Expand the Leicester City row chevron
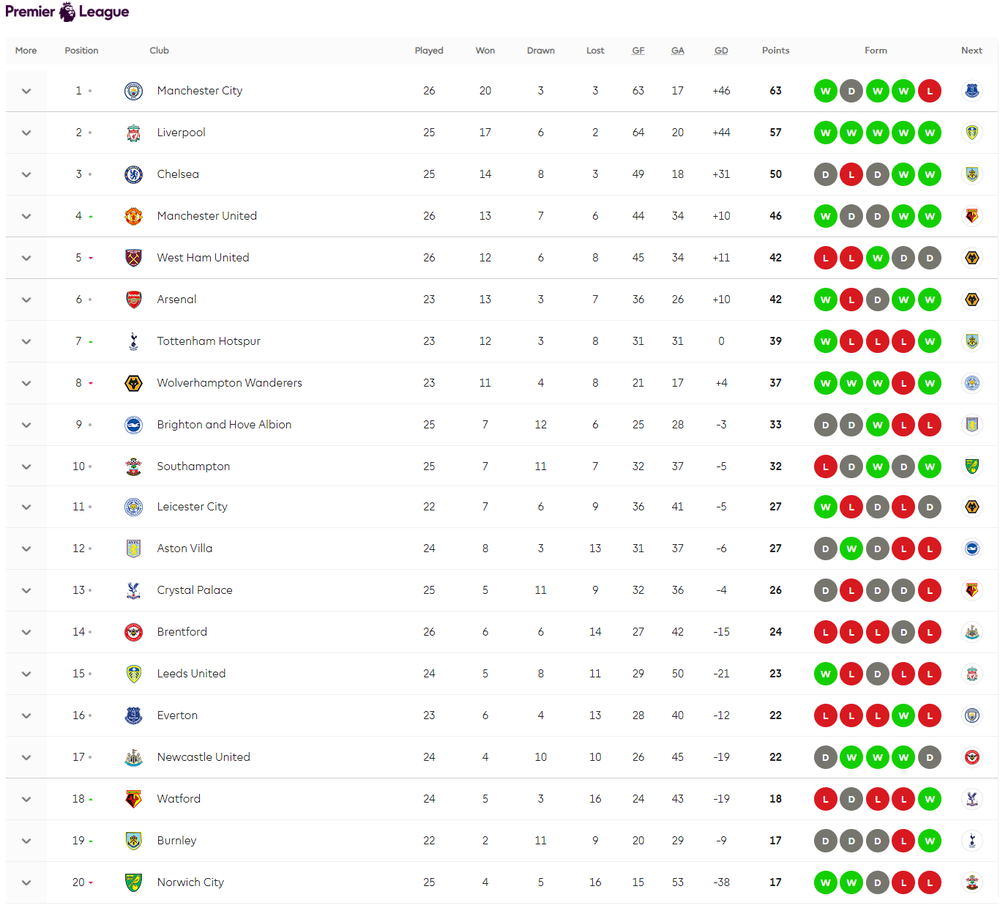 pos(26,507)
